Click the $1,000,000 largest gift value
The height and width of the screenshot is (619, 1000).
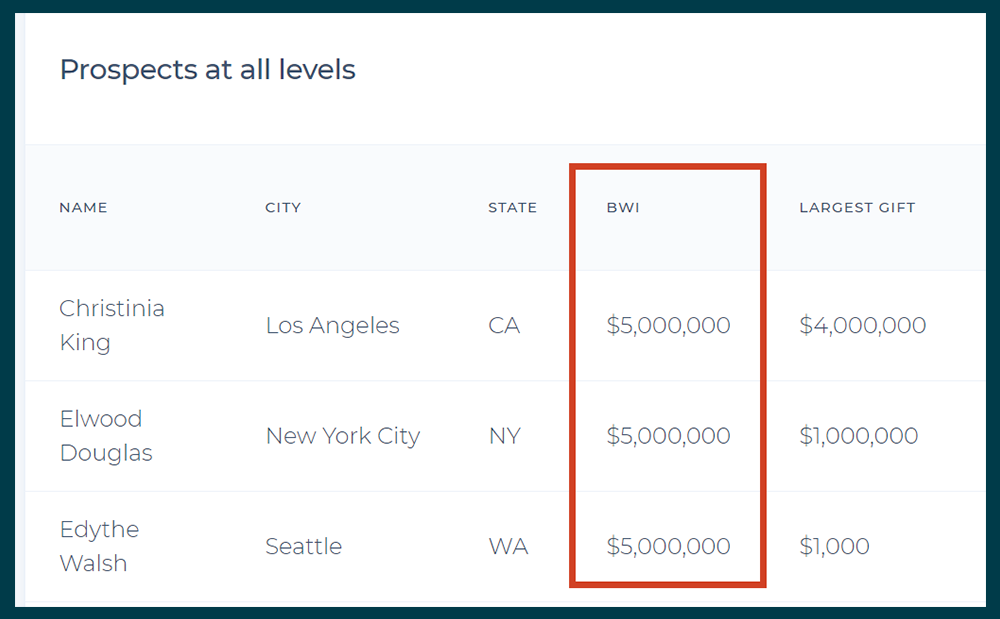[858, 436]
